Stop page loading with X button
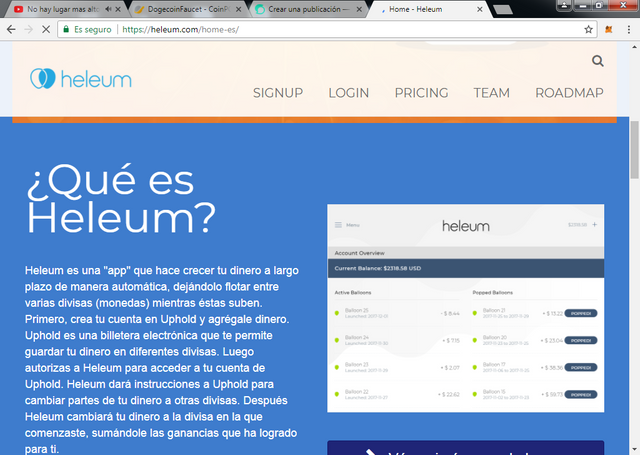This screenshot has height=455, width=640. [x=46, y=29]
